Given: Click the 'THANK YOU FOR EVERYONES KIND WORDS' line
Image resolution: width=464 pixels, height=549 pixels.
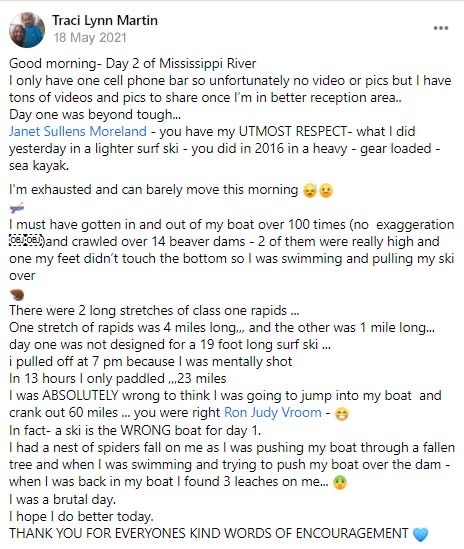Looking at the screenshot, I should click(x=208, y=534).
